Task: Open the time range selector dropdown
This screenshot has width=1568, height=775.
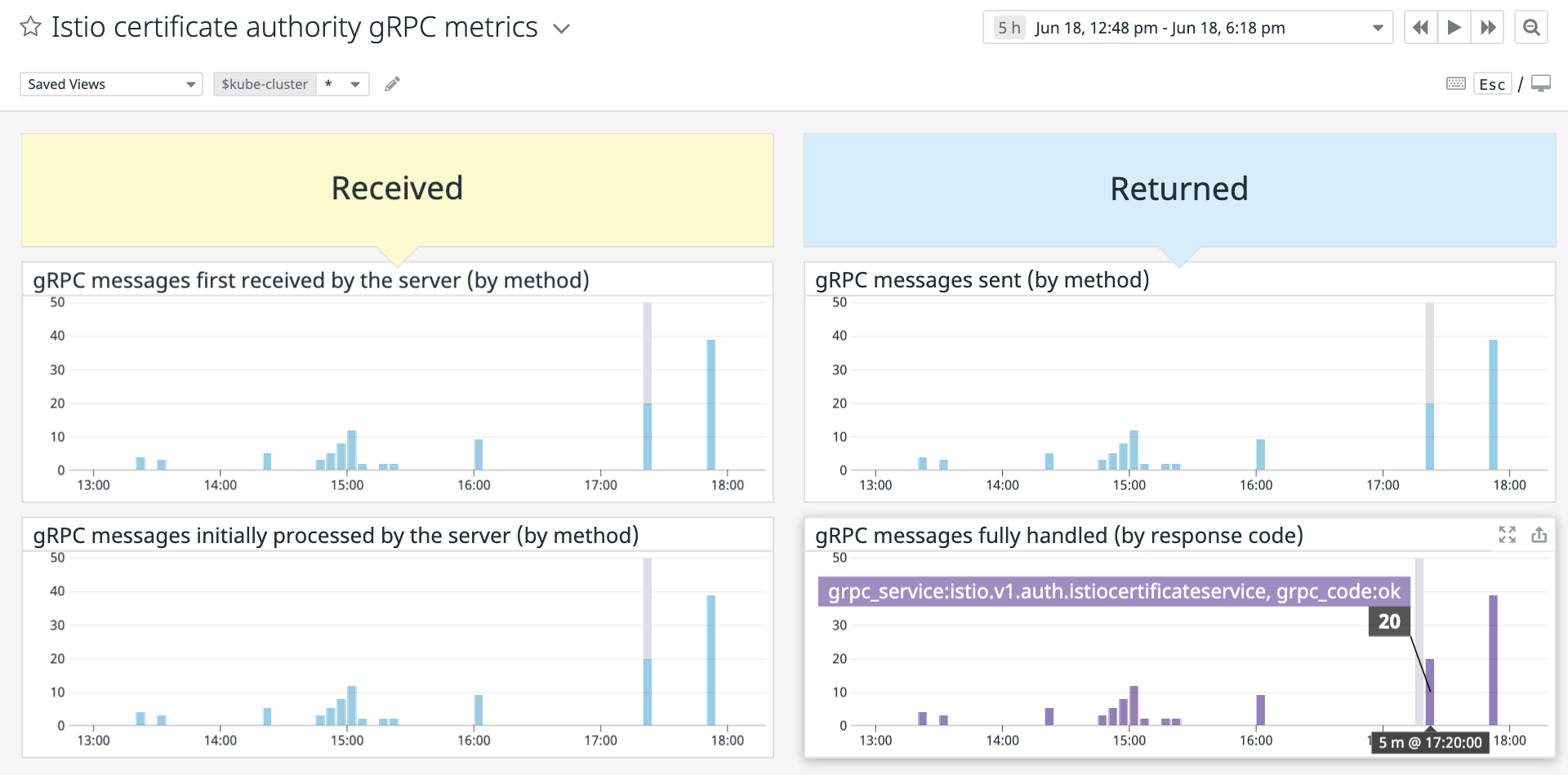Action: point(1377,28)
